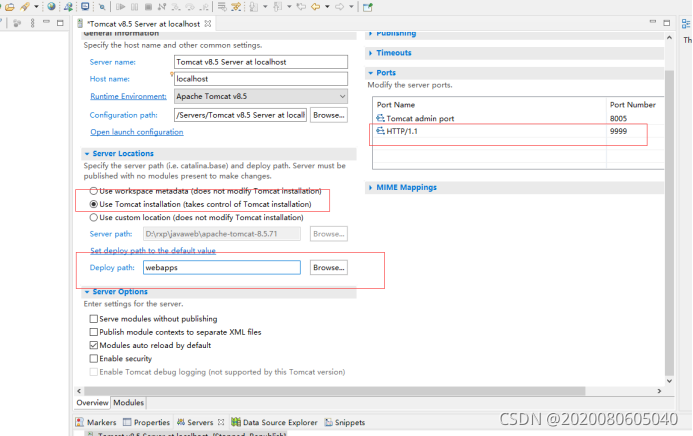Viewport: 693px width, 436px height.
Task: Close the Servers view tab
Action: [221, 422]
